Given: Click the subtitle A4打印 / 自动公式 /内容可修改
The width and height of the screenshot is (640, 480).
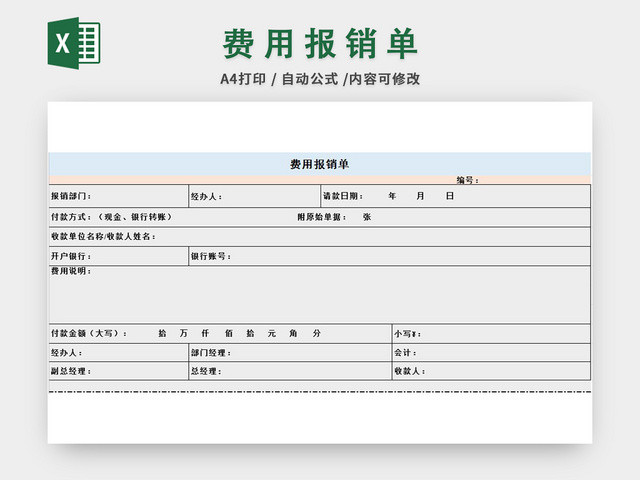Looking at the screenshot, I should pyautogui.click(x=320, y=79).
